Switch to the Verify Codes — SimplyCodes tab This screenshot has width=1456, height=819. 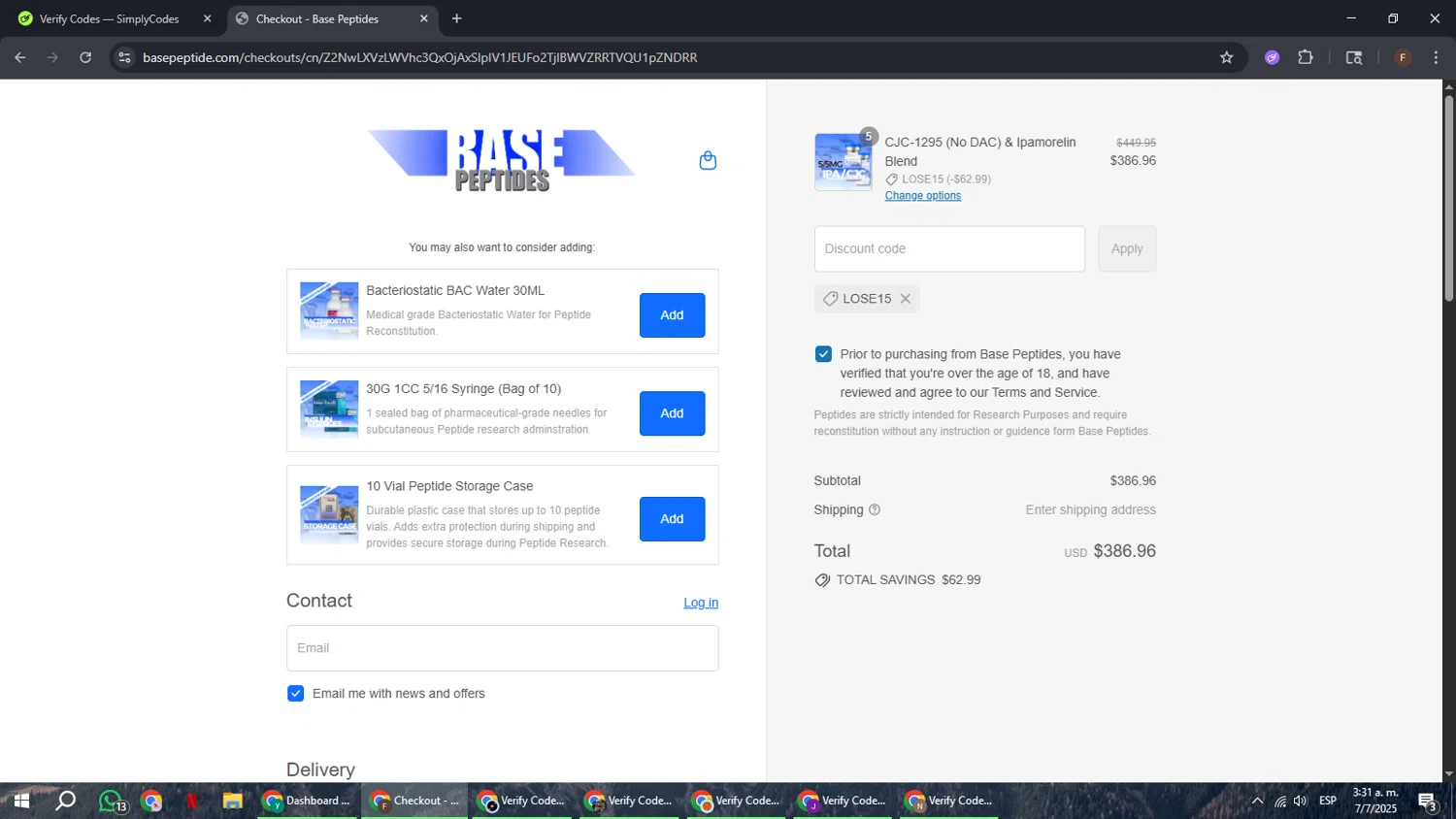pos(110,18)
